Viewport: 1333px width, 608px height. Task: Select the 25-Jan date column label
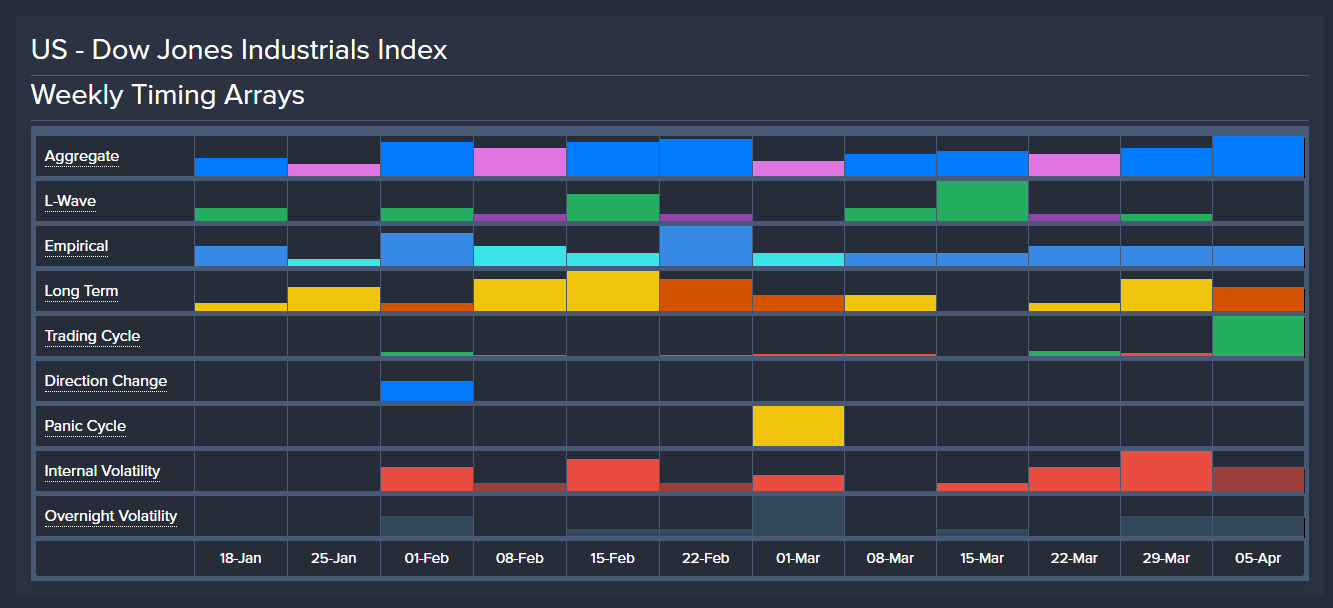[x=334, y=558]
